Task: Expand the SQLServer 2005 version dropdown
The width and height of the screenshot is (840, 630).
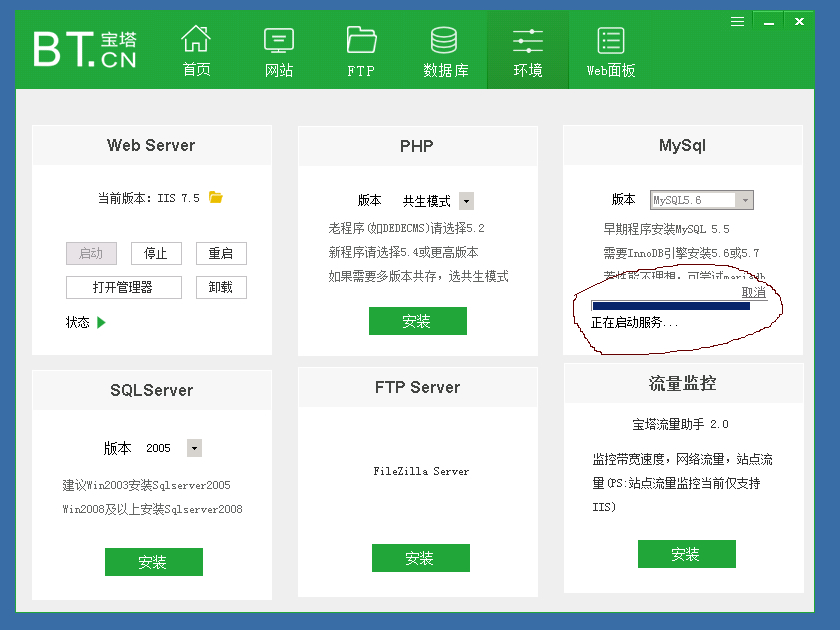Action: click(x=194, y=448)
